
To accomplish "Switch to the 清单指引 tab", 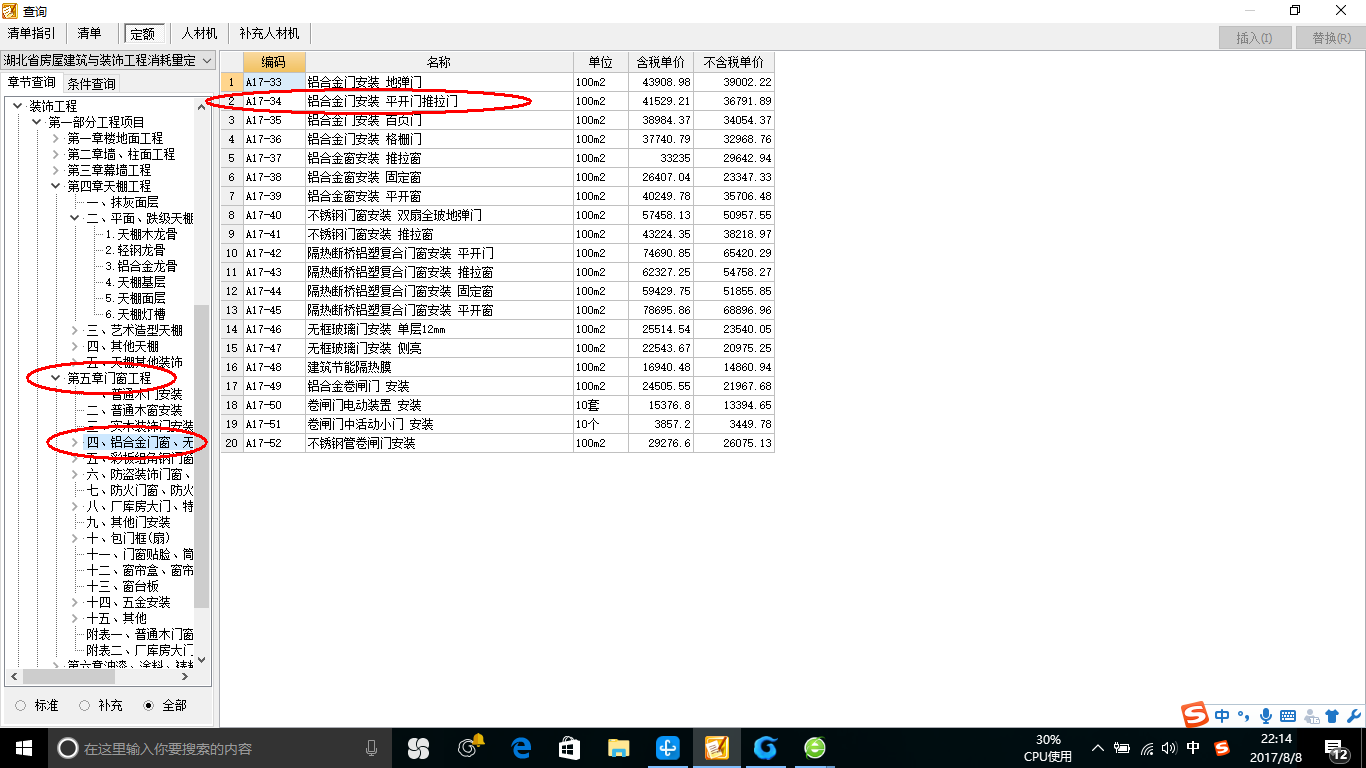I will coord(31,33).
